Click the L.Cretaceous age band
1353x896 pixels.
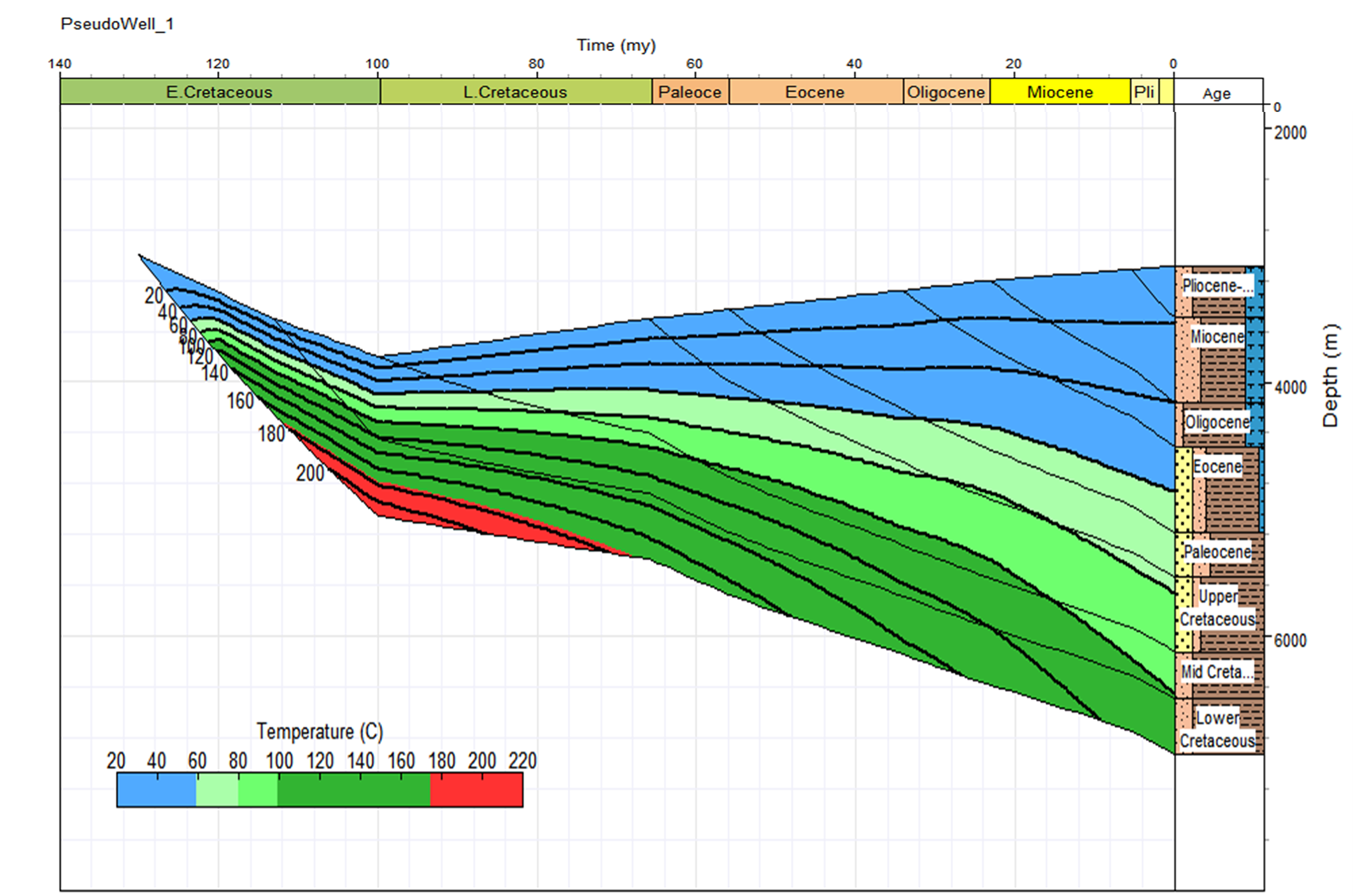[x=515, y=92]
